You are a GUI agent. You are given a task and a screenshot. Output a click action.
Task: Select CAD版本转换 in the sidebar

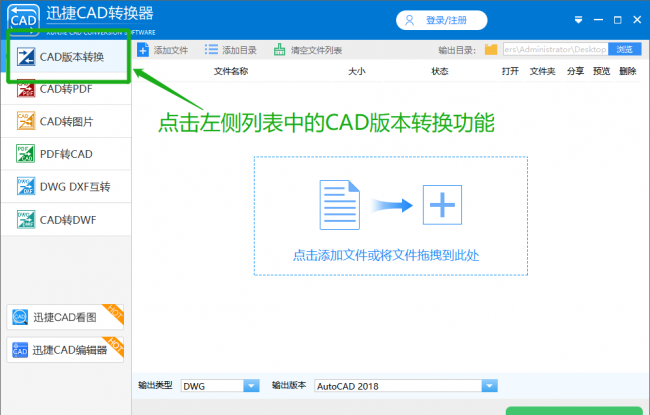point(66,57)
